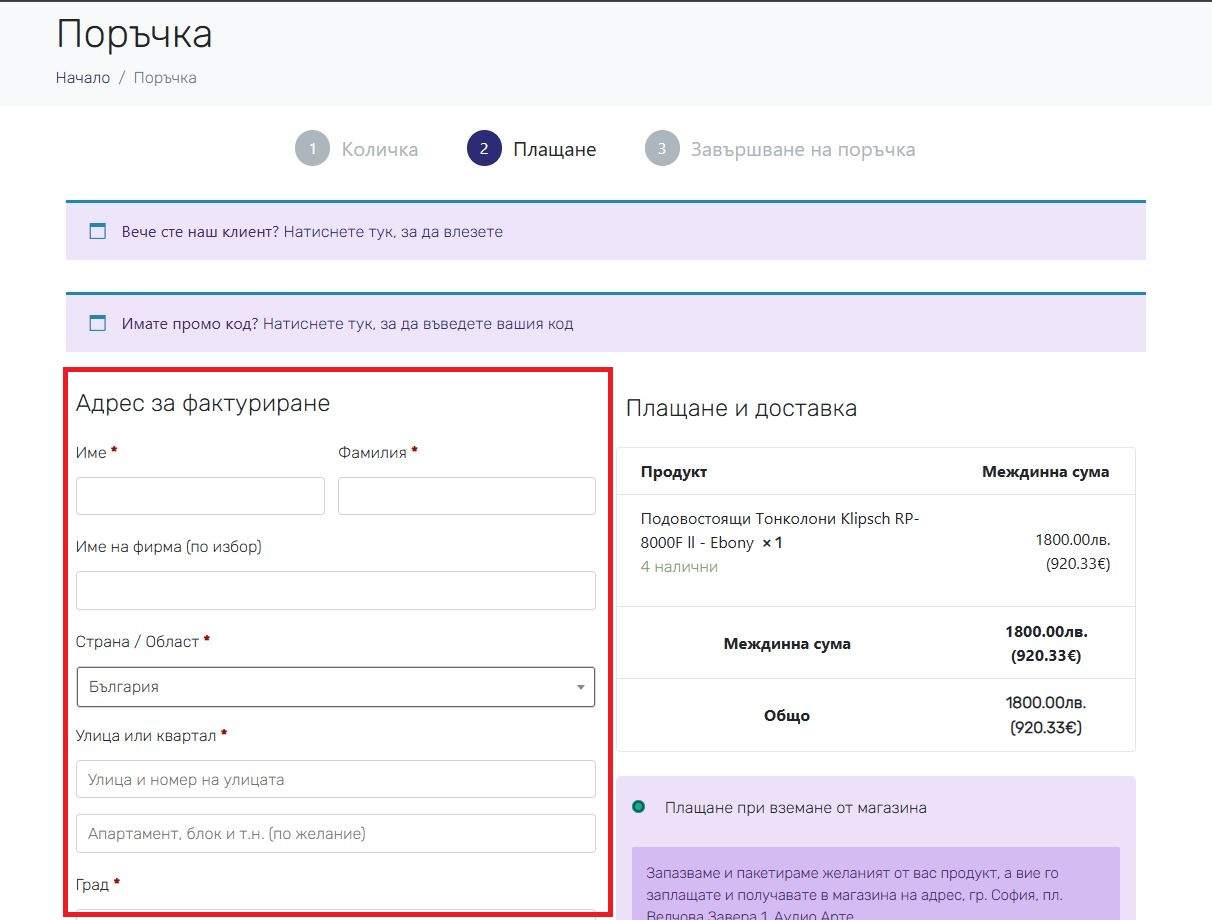Click the 'Адрес за фактуриране' heading
1212x920 pixels.
[203, 403]
